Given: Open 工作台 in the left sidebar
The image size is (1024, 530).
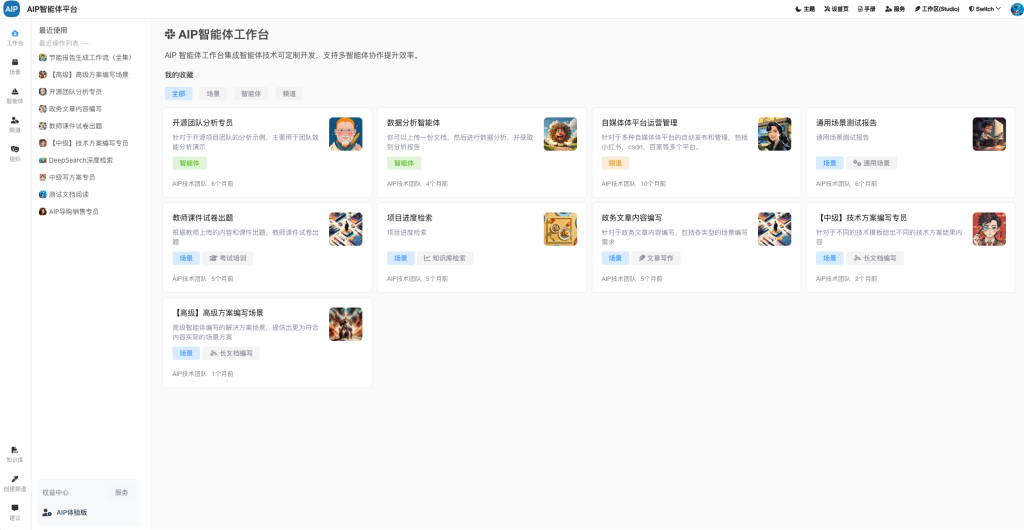Looking at the screenshot, I should pos(14,38).
